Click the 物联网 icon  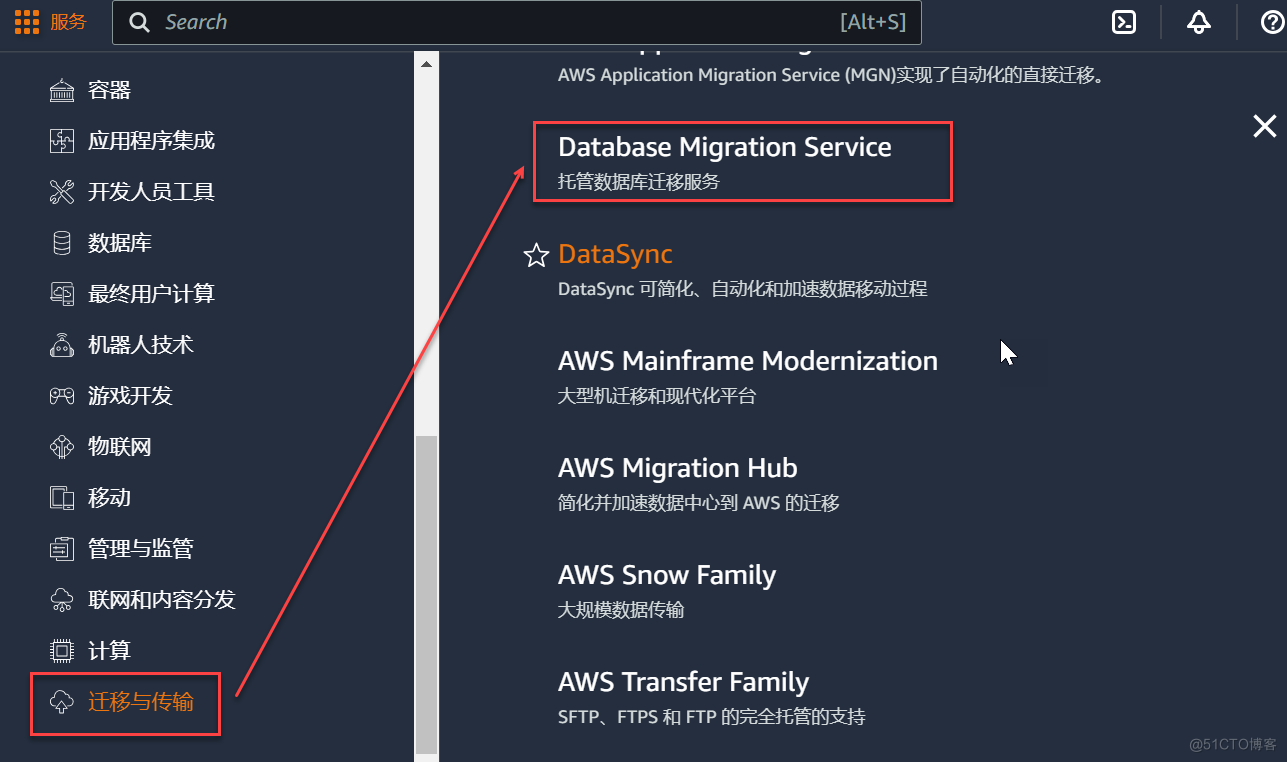62,447
